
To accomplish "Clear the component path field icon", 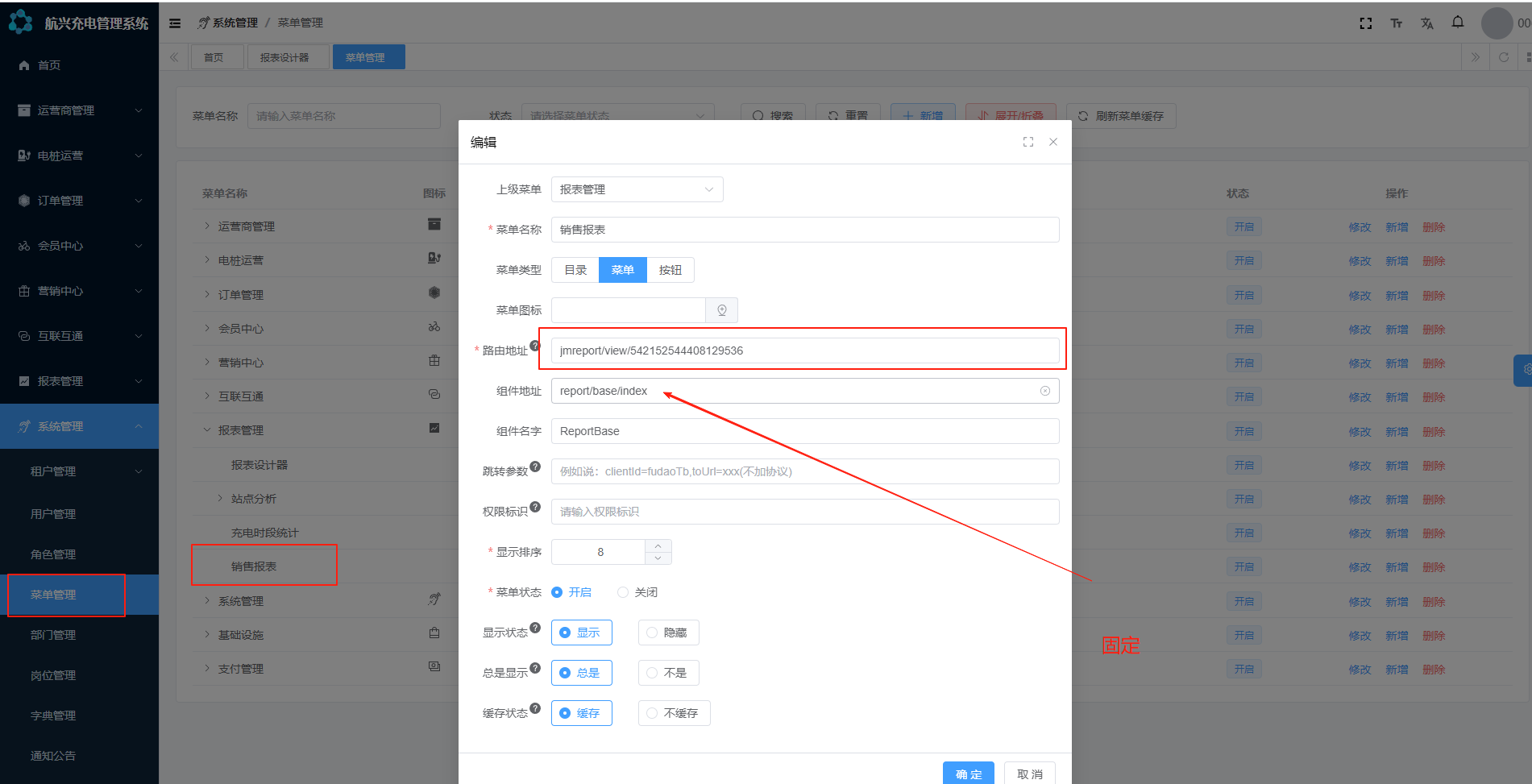I will click(x=1044, y=391).
